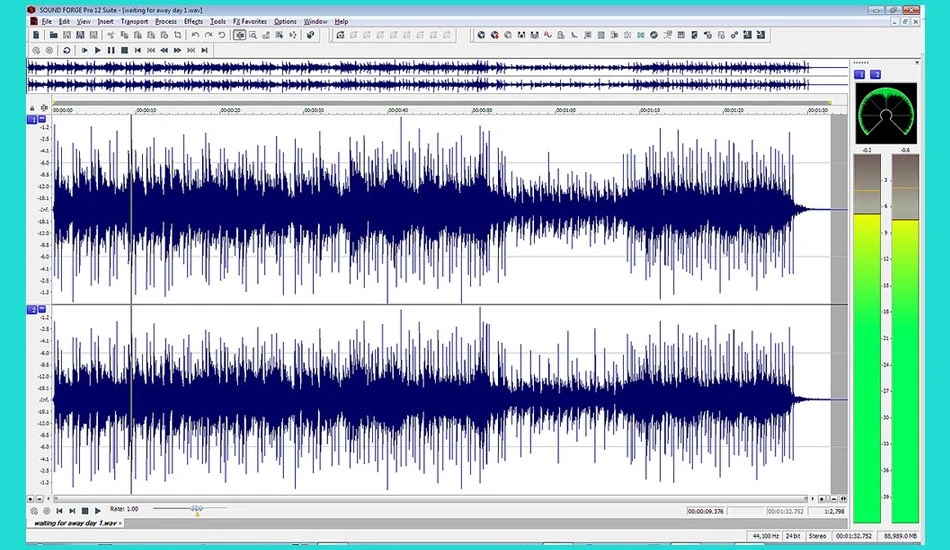Open the Transport menu
The height and width of the screenshot is (550, 950).
point(134,21)
